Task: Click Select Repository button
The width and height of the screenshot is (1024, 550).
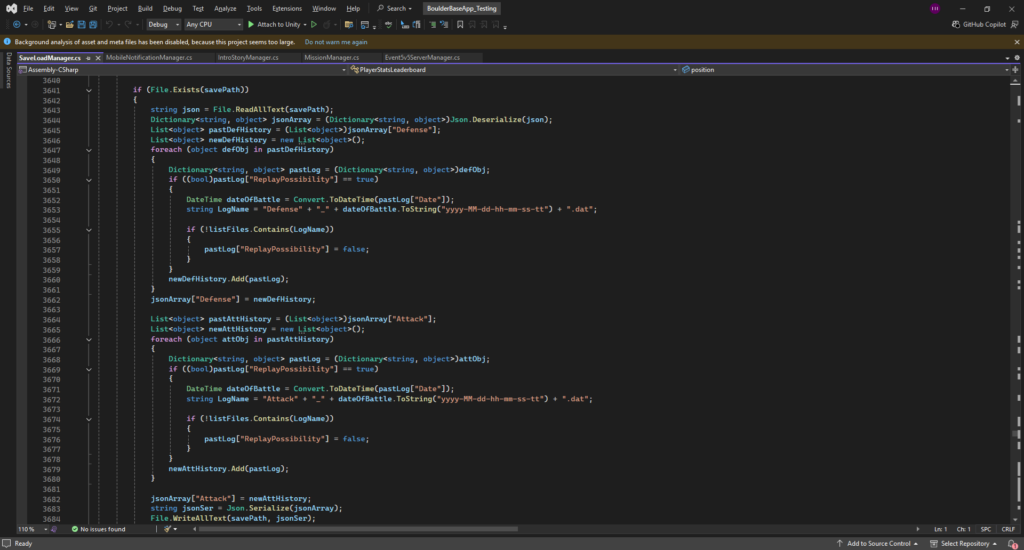Action: click(x=964, y=543)
